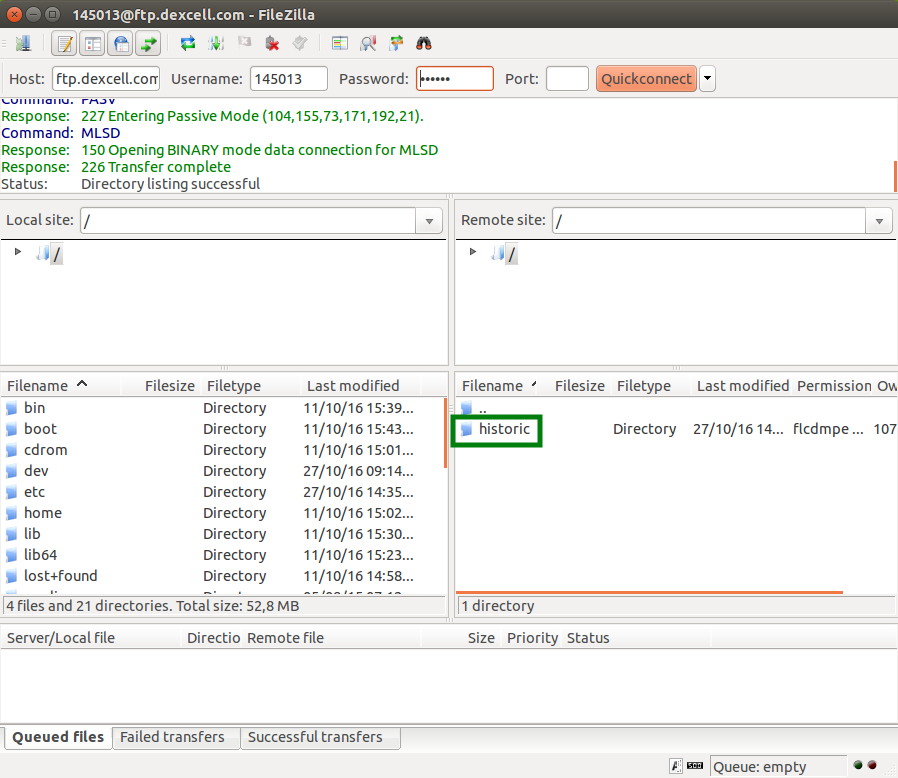The width and height of the screenshot is (898, 778).
Task: Click the Remote site path field
Action: click(709, 221)
